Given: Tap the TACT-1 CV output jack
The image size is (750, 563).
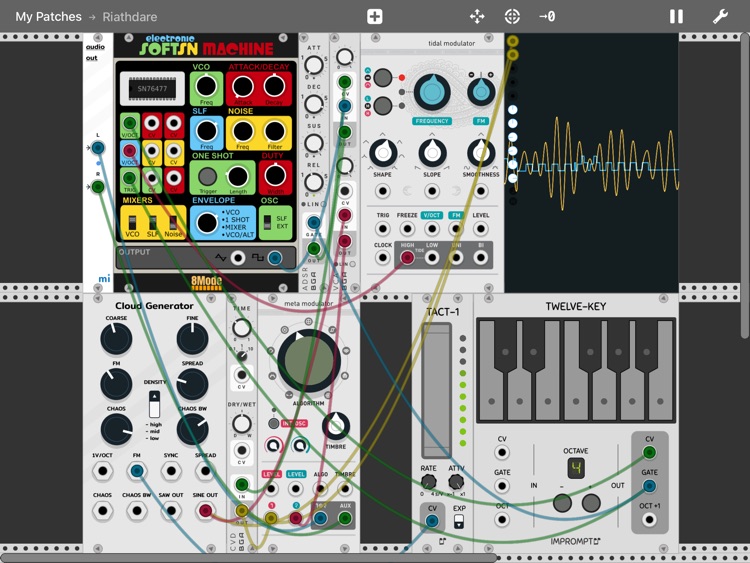Looking at the screenshot, I should 432,521.
